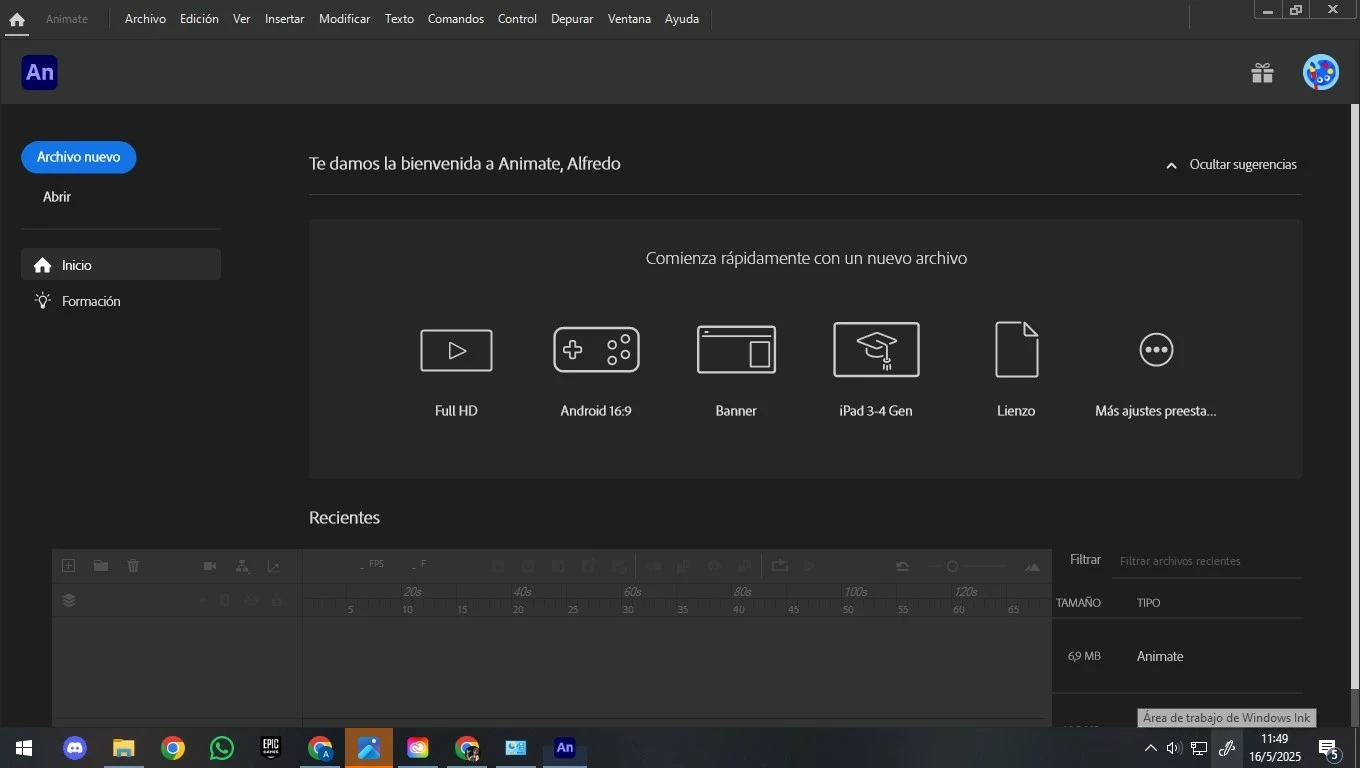Viewport: 1360px width, 768px height.
Task: Open the Archivo menu
Action: click(145, 19)
